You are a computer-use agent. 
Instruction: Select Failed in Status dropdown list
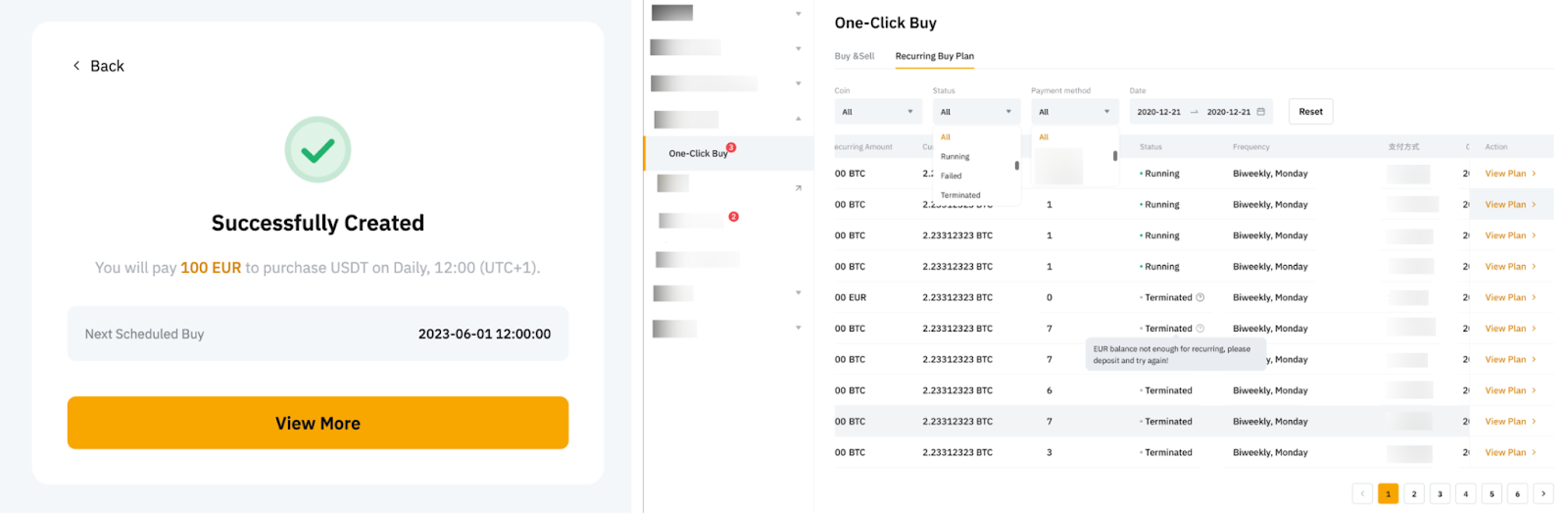tap(952, 177)
